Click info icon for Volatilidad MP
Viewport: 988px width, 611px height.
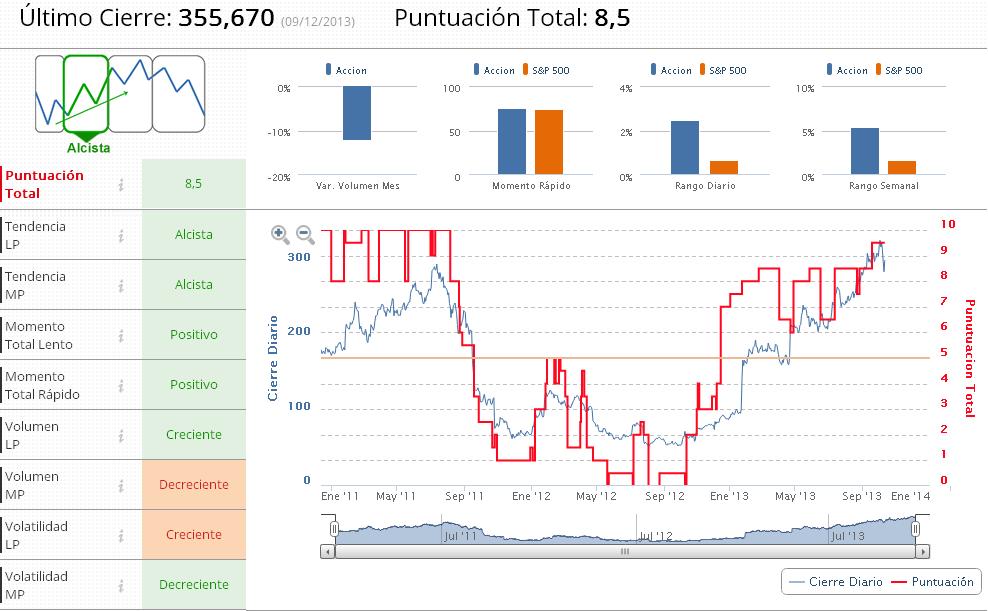click(x=121, y=586)
